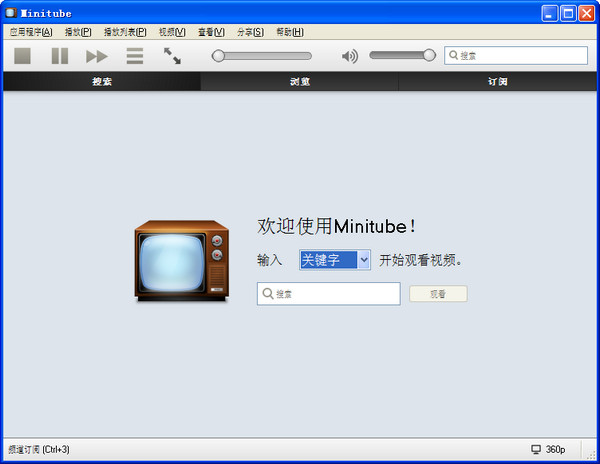The height and width of the screenshot is (464, 600).
Task: Open the 查看(V) menu
Action: (x=211, y=32)
